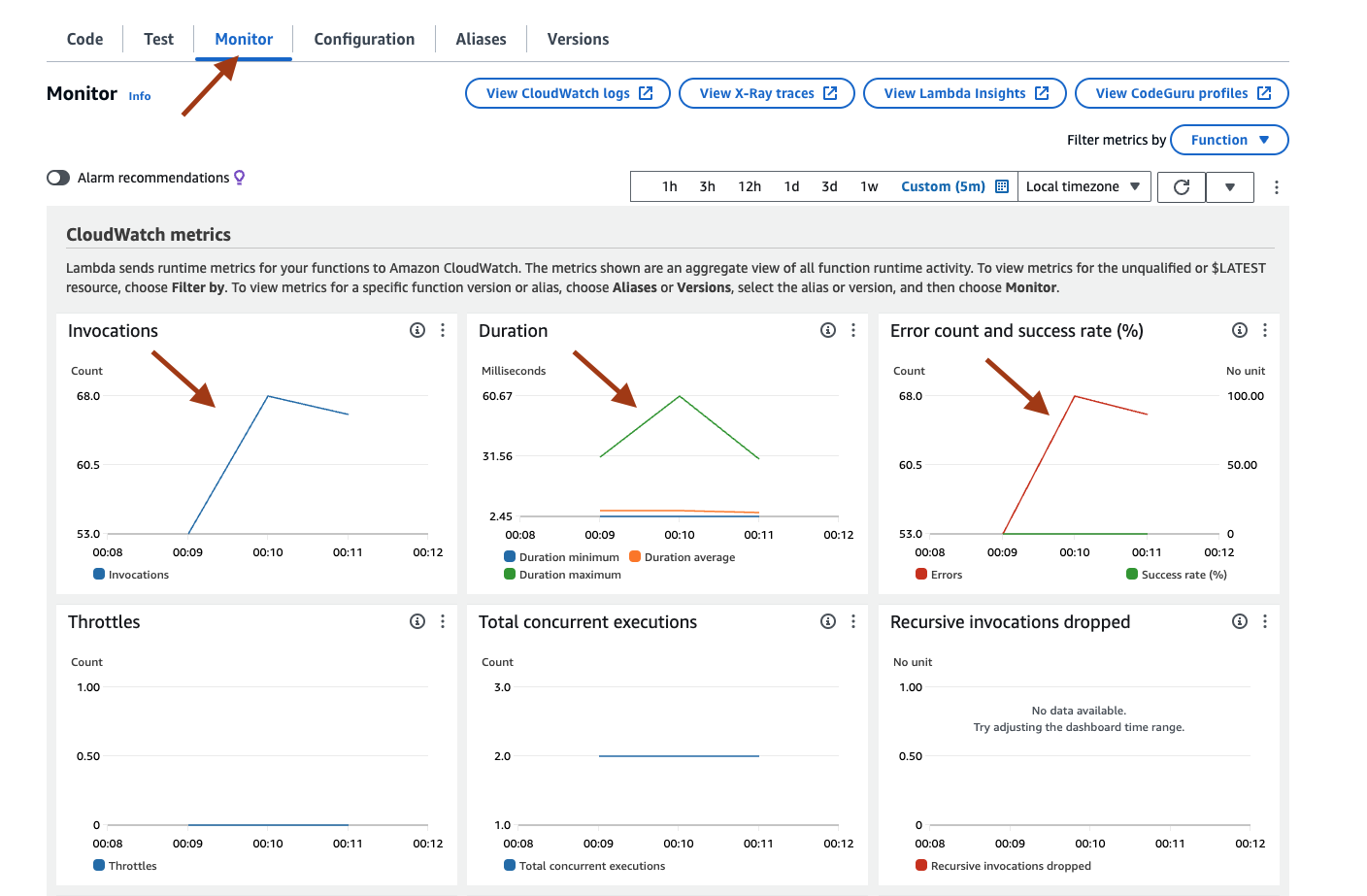The image size is (1367, 896).
Task: Click View X-Ray traces button
Action: point(767,93)
